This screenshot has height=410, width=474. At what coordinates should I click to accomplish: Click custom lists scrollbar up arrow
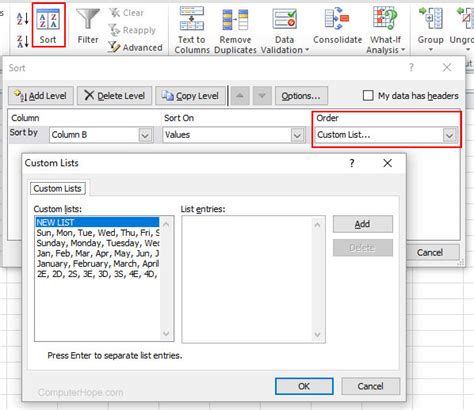(166, 224)
